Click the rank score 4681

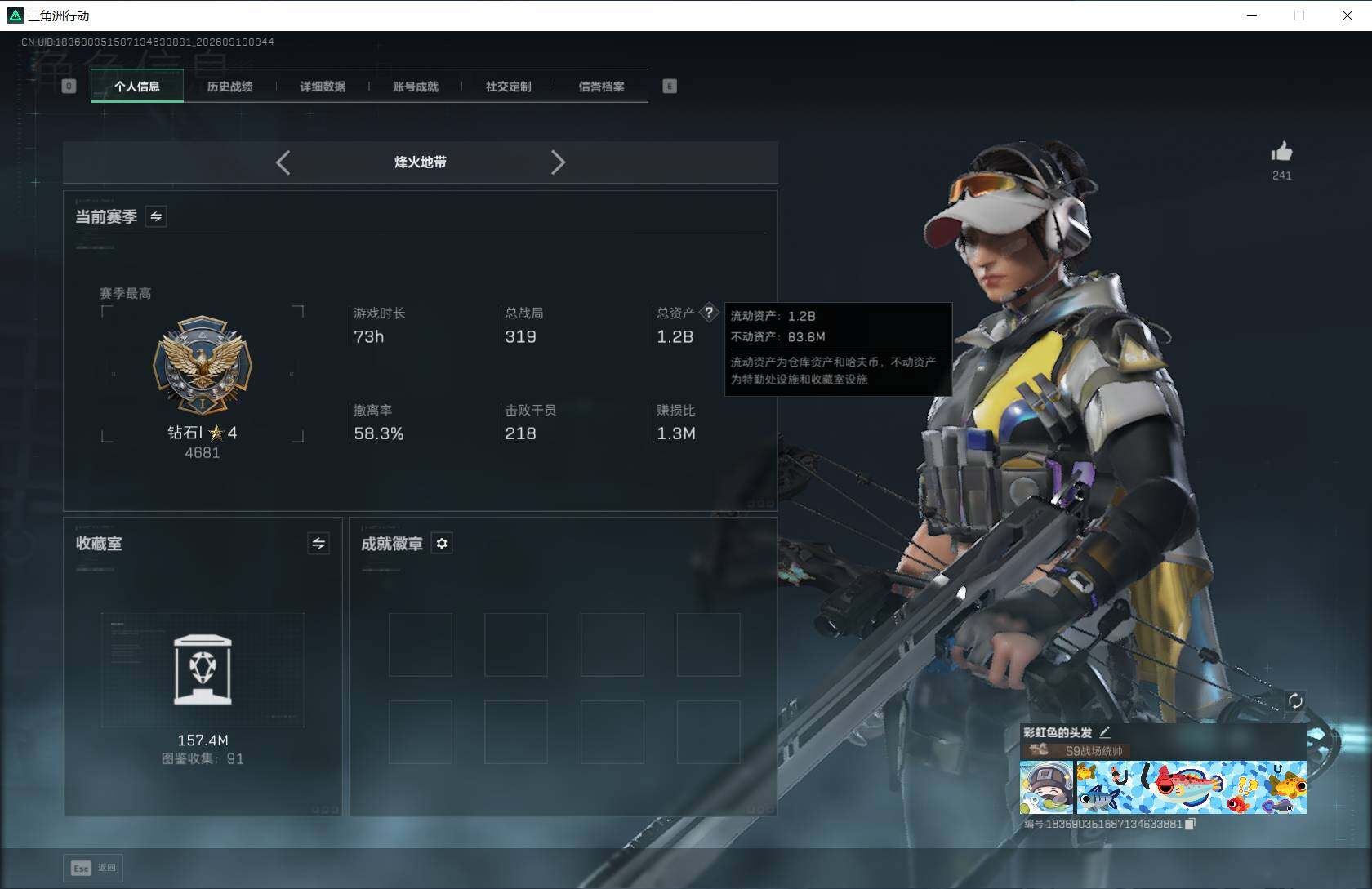tap(203, 453)
